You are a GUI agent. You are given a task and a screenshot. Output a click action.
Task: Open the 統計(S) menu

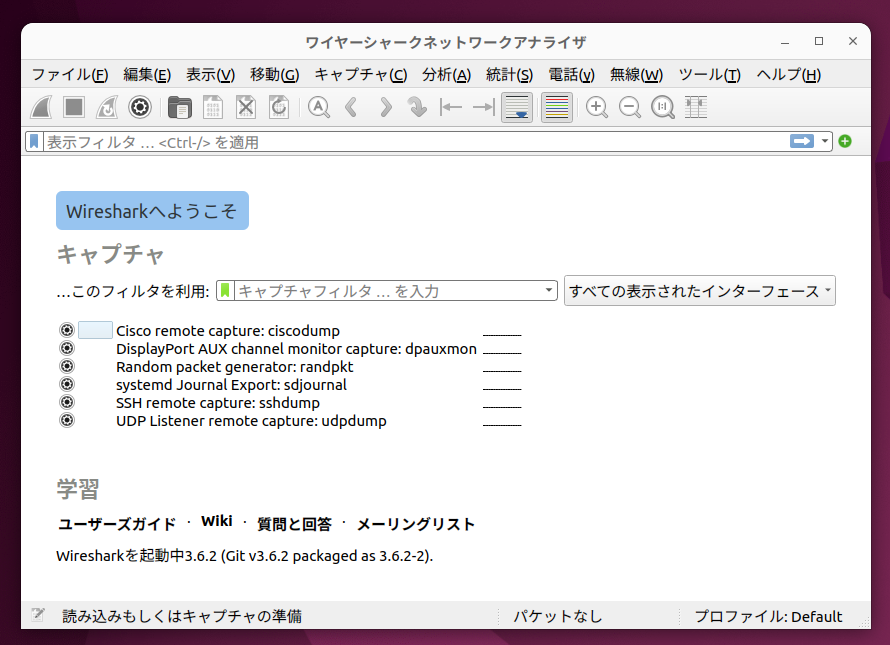tap(509, 75)
